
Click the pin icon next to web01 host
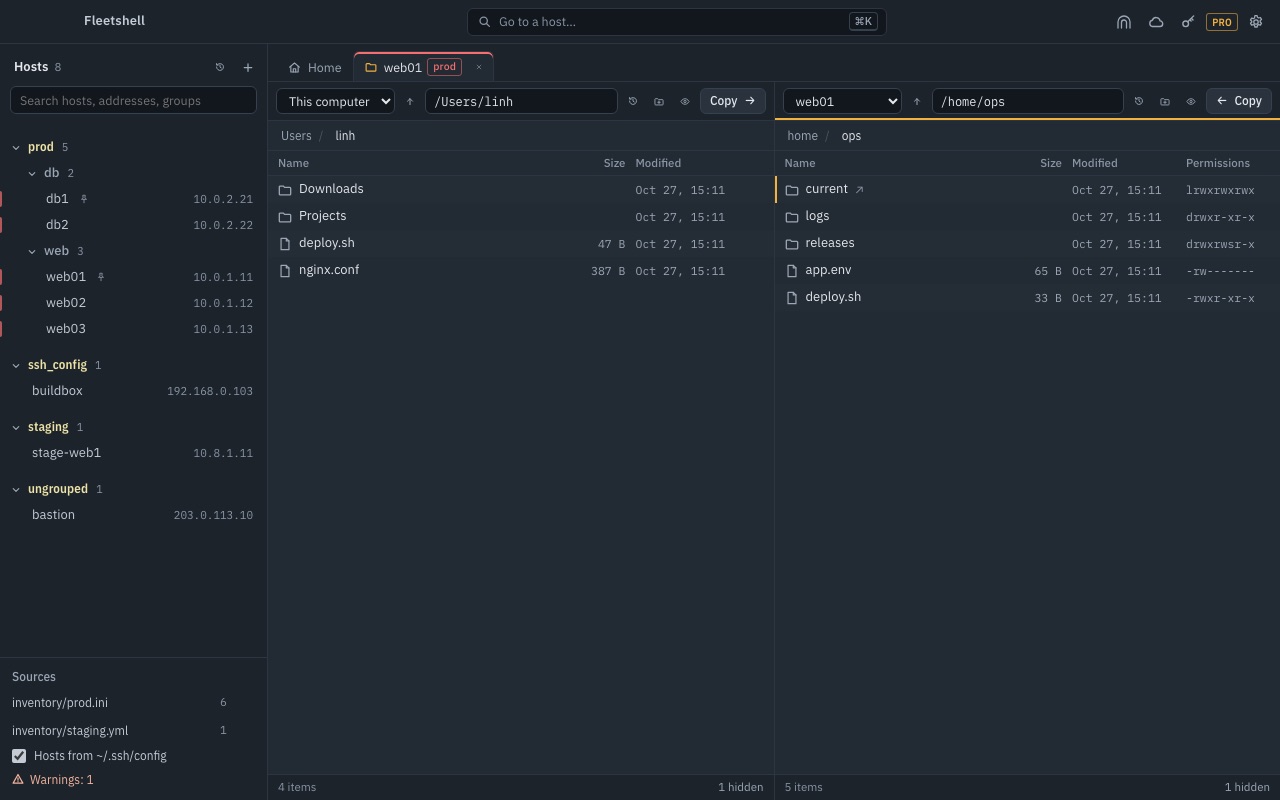click(x=101, y=277)
